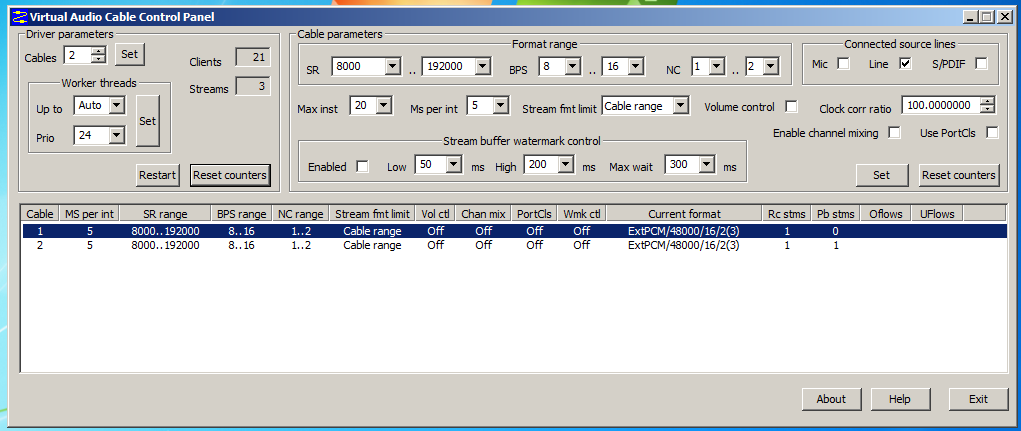The image size is (1021, 431).
Task: Open the minimum BPS 8 dropdown
Action: tap(572, 66)
